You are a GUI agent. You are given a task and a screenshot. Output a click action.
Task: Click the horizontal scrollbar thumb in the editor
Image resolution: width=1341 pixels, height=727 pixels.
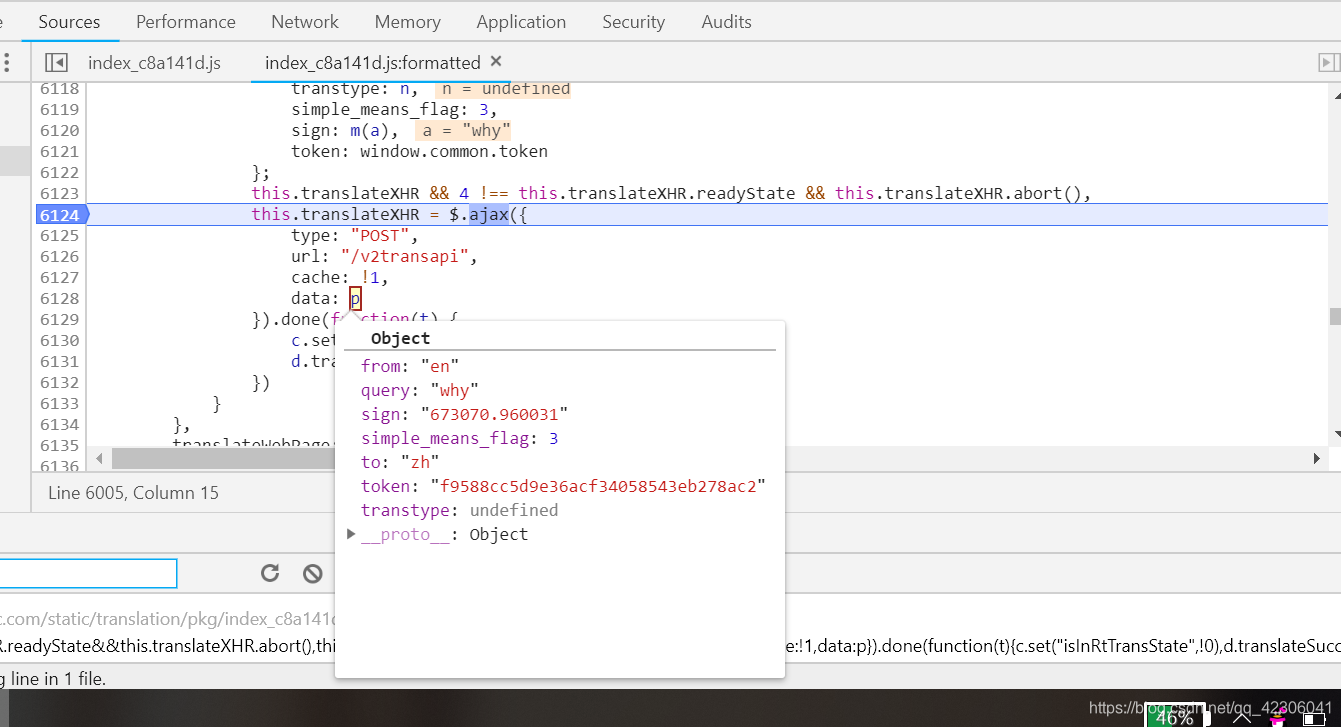(x=222, y=458)
